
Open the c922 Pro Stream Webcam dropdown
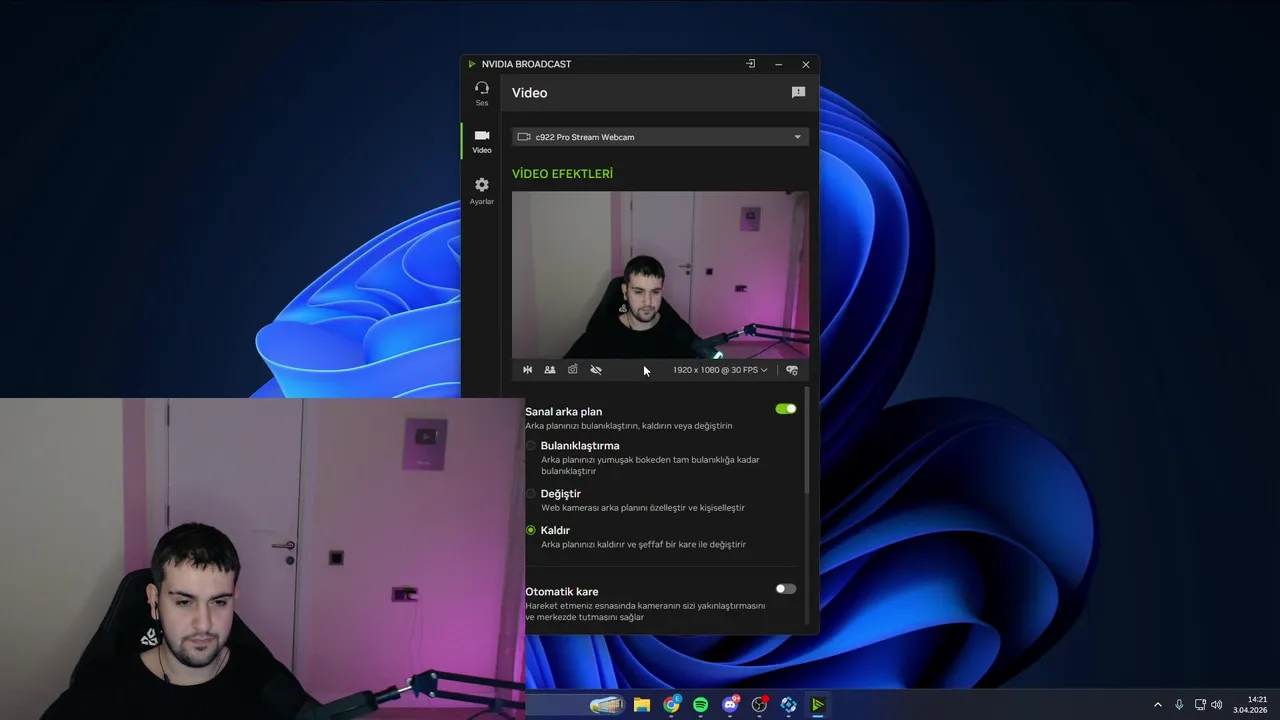[660, 137]
